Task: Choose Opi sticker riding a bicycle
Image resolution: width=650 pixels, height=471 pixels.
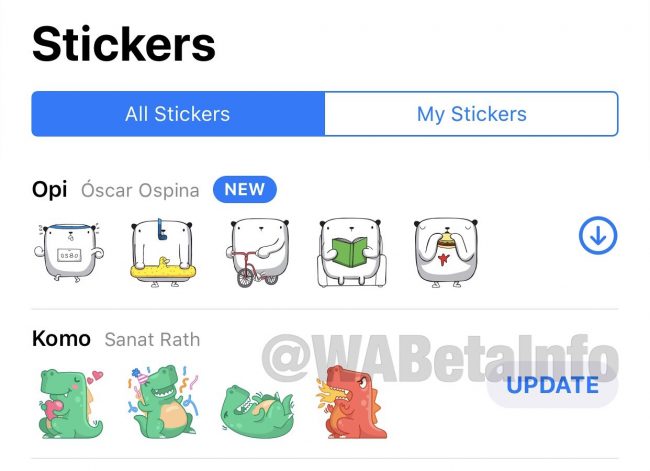Action: coord(259,252)
